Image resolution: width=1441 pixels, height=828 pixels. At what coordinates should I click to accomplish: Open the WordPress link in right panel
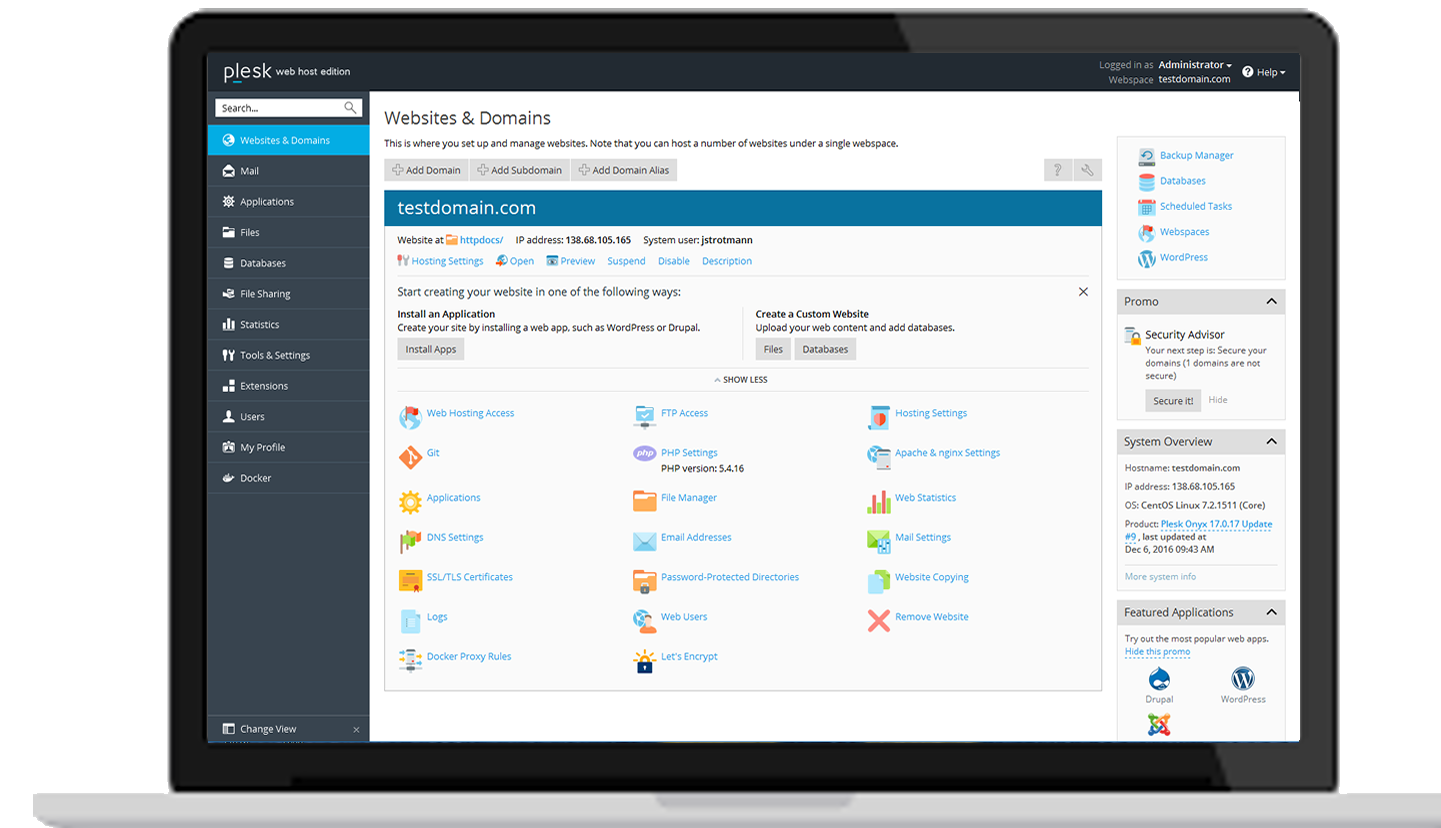click(x=1184, y=257)
